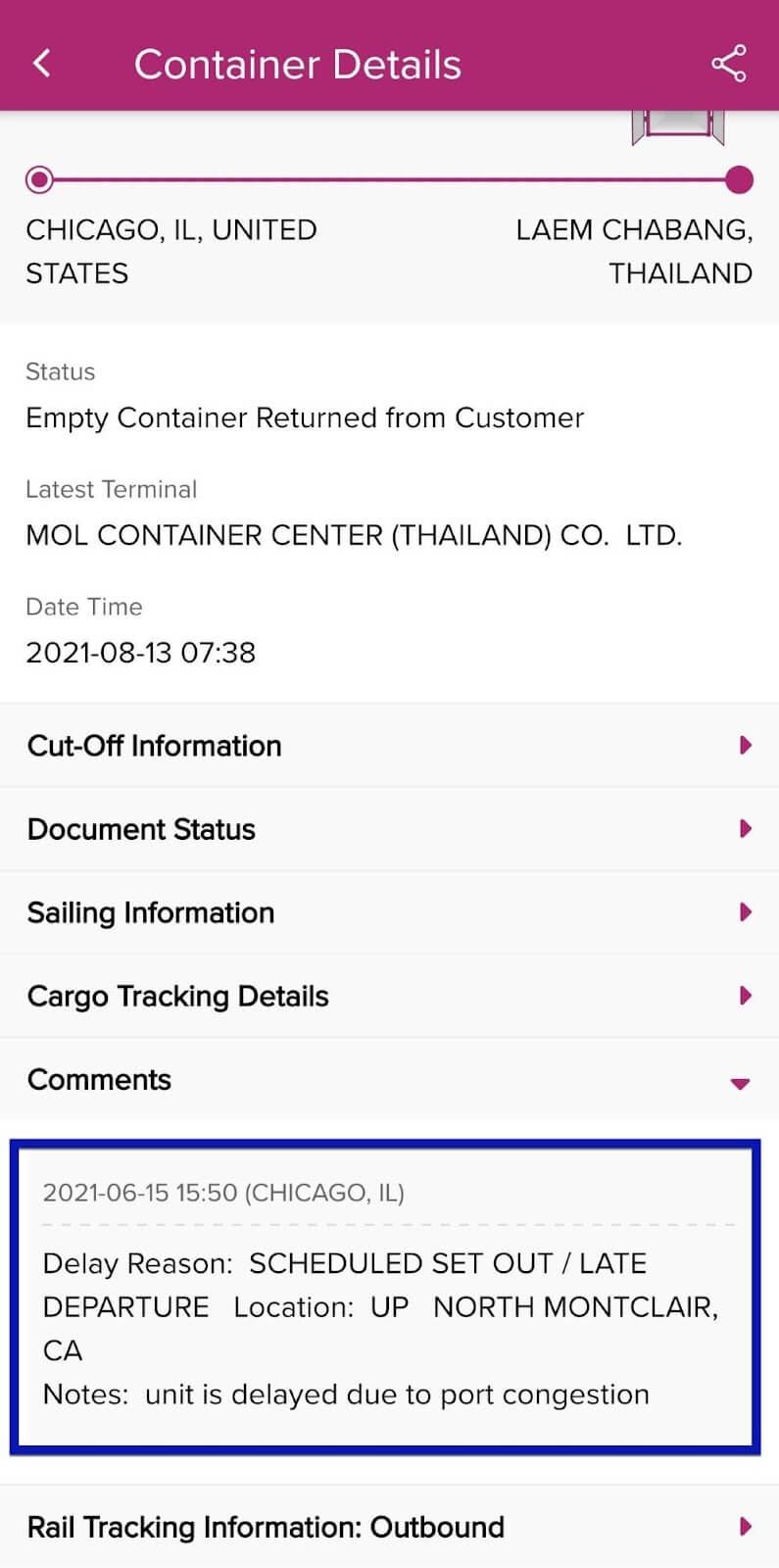The image size is (779, 1568).
Task: Tap the origin circle marker at Chicago
Action: (39, 180)
